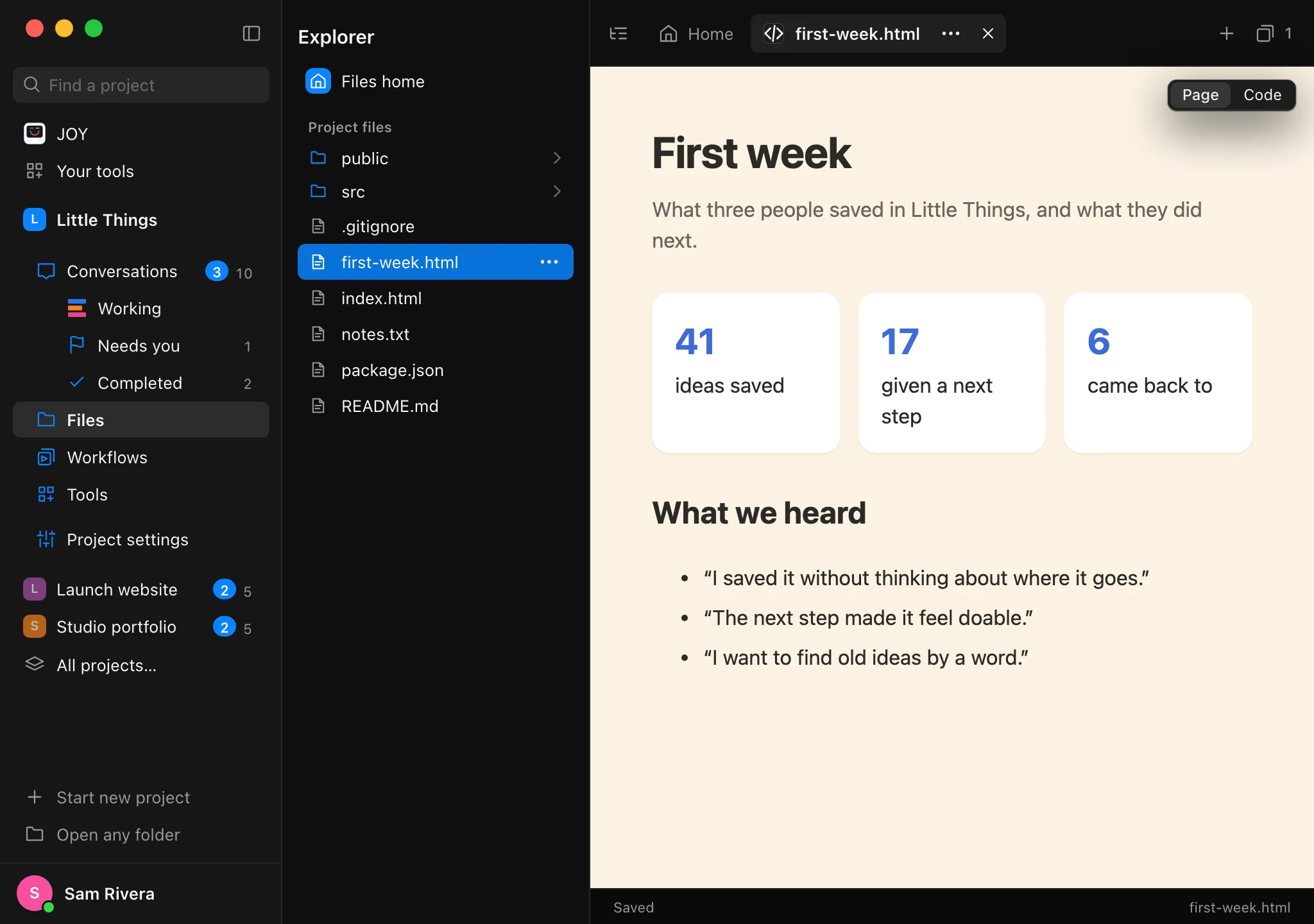Open the first-week.html tab options menu
This screenshot has height=924, width=1314.
(x=951, y=33)
